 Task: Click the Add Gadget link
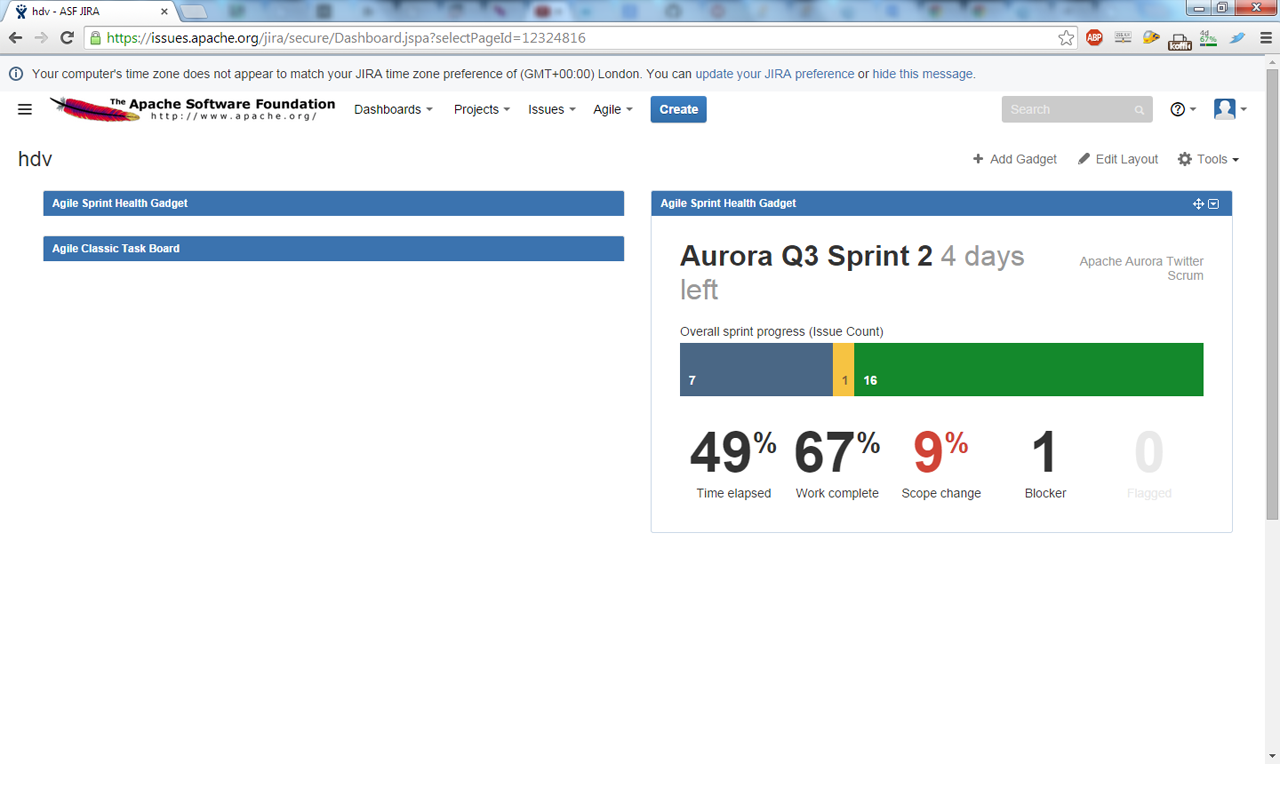click(1015, 159)
